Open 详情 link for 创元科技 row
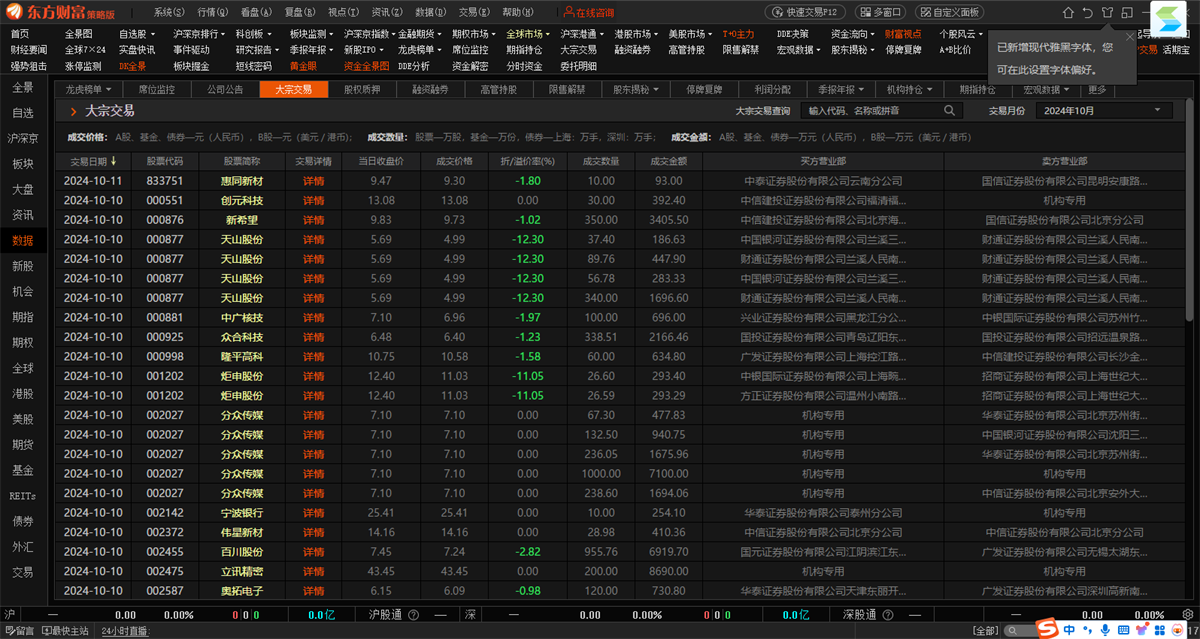 pyautogui.click(x=314, y=200)
